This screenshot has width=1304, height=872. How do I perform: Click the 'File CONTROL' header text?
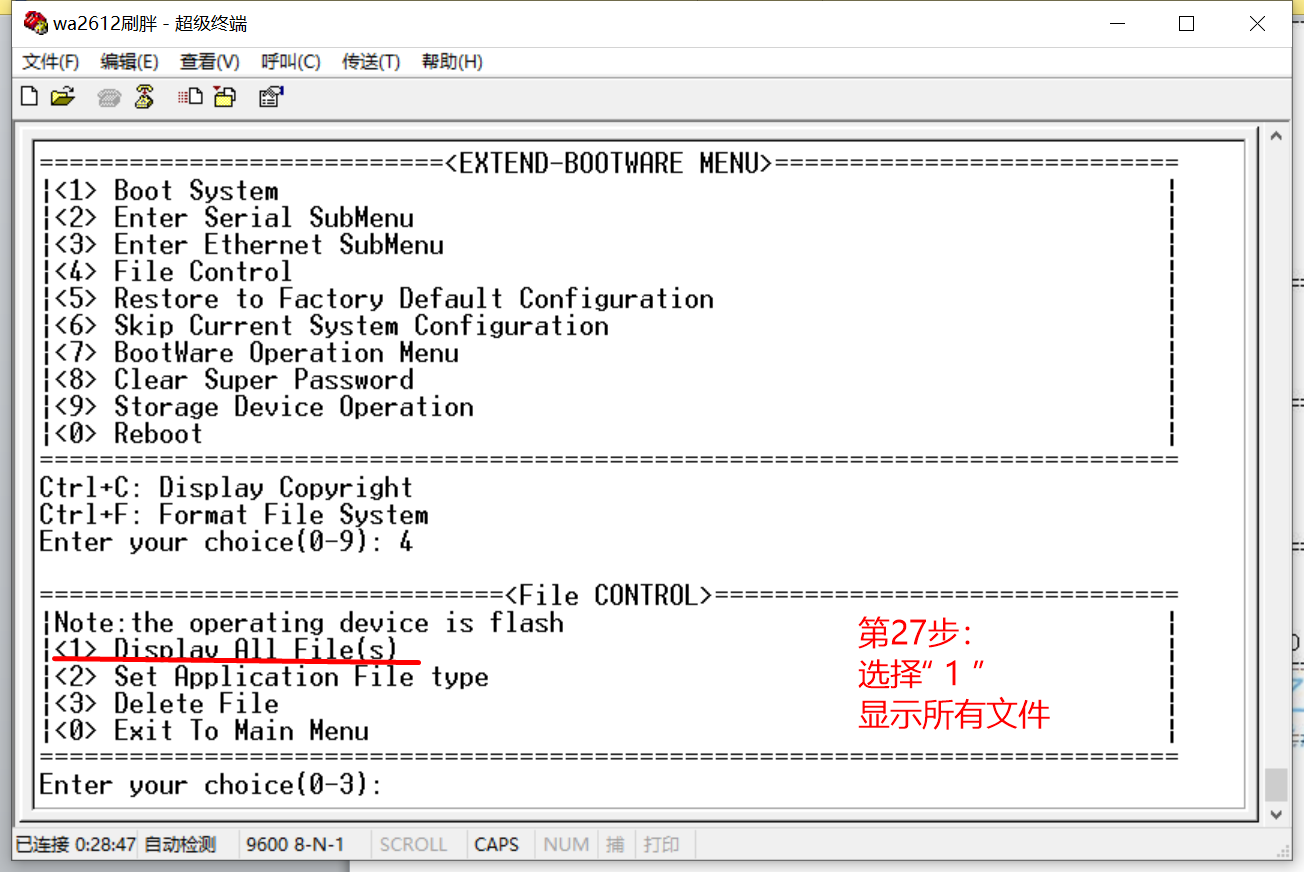click(609, 595)
